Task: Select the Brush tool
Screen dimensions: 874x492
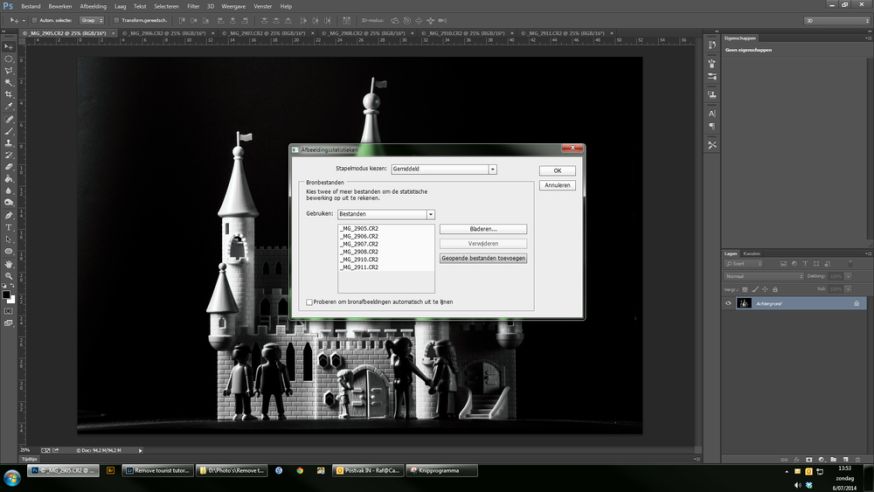Action: click(x=9, y=131)
